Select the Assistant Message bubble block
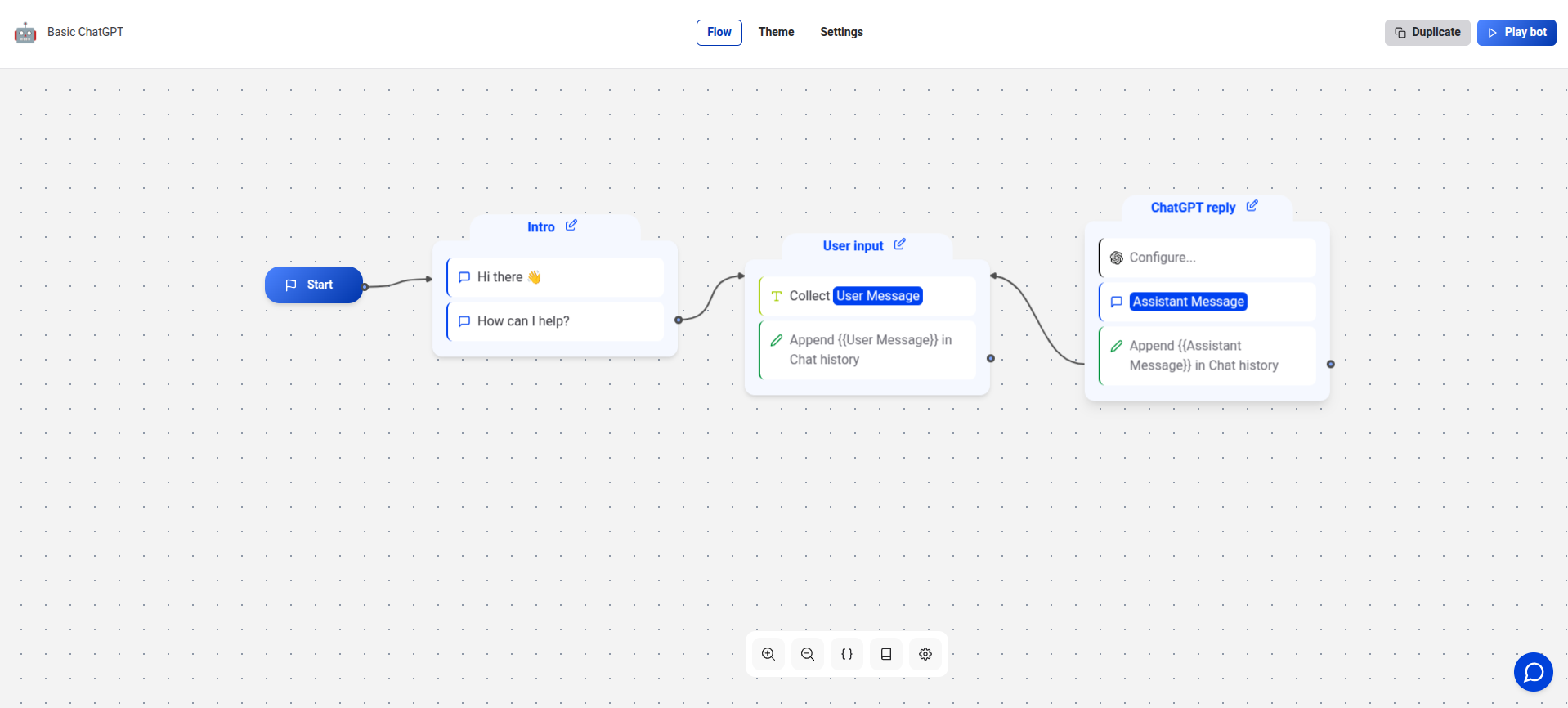Viewport: 1568px width, 708px height. pyautogui.click(x=1207, y=302)
